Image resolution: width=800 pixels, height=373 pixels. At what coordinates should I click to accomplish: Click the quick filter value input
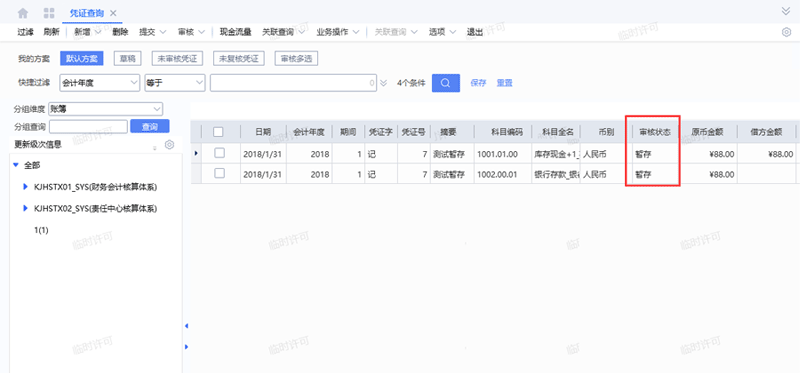click(x=294, y=83)
